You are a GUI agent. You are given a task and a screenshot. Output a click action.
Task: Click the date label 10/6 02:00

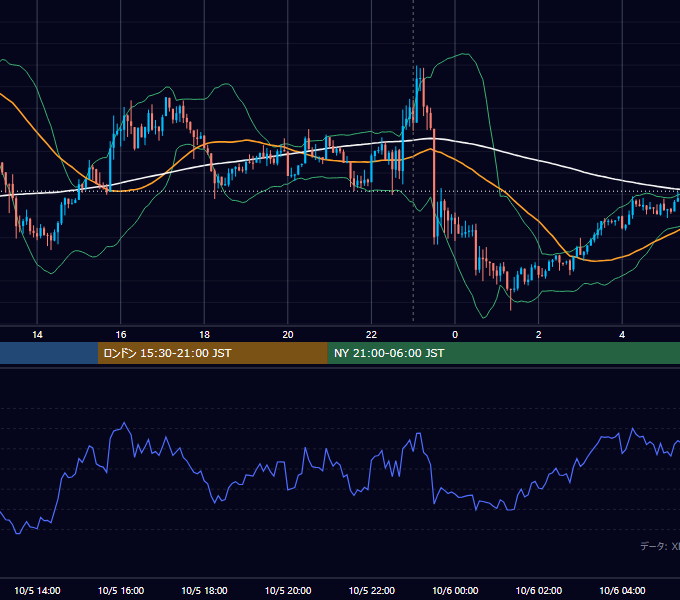click(x=539, y=590)
